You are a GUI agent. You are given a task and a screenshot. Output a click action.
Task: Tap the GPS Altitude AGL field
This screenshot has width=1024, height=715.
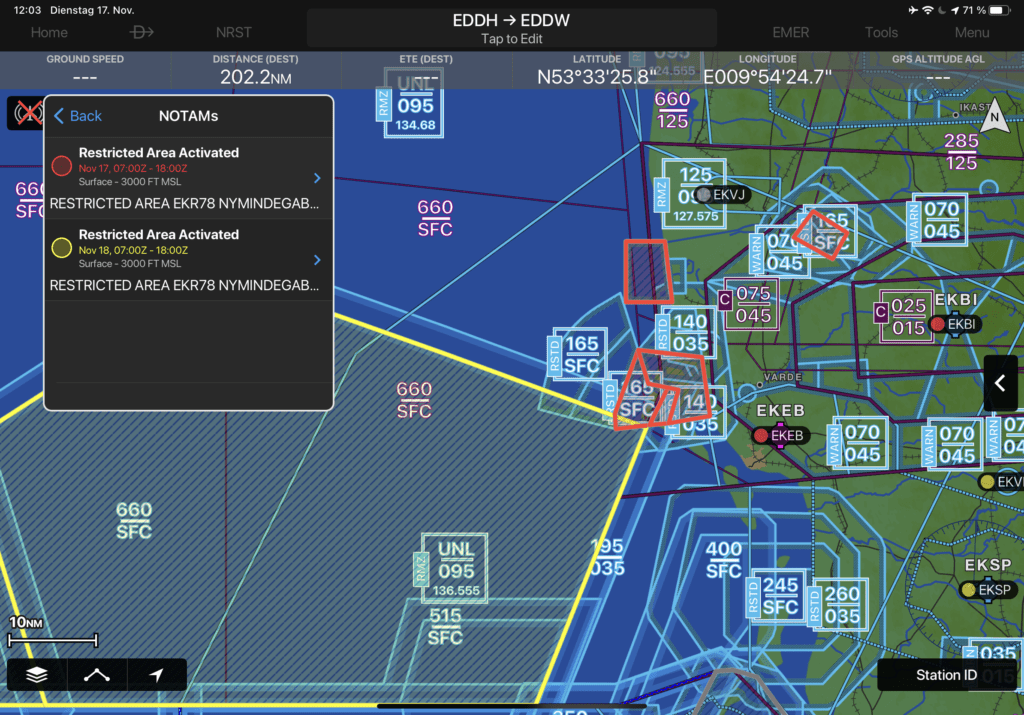tap(938, 69)
